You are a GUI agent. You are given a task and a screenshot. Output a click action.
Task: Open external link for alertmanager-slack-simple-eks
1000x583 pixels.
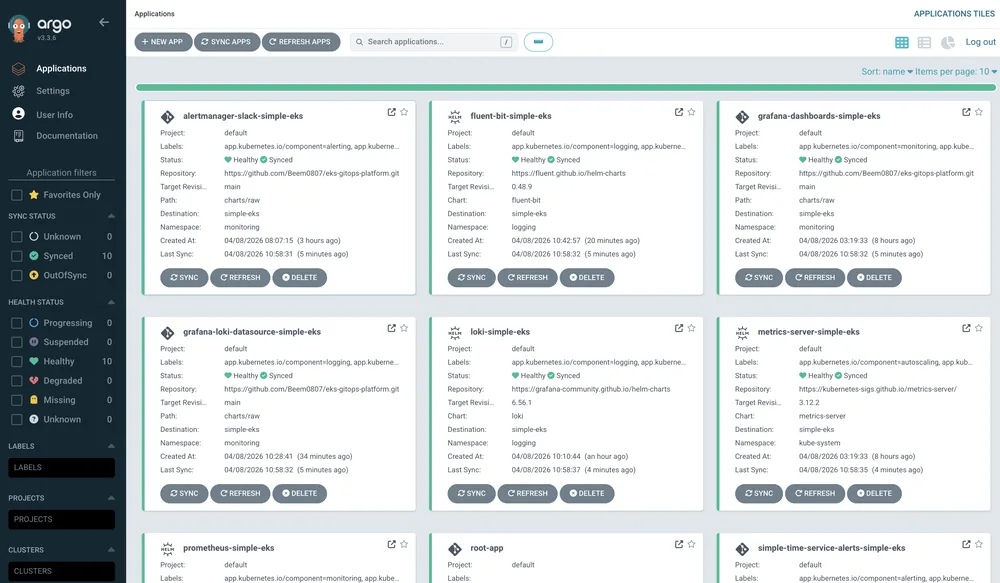coord(391,112)
